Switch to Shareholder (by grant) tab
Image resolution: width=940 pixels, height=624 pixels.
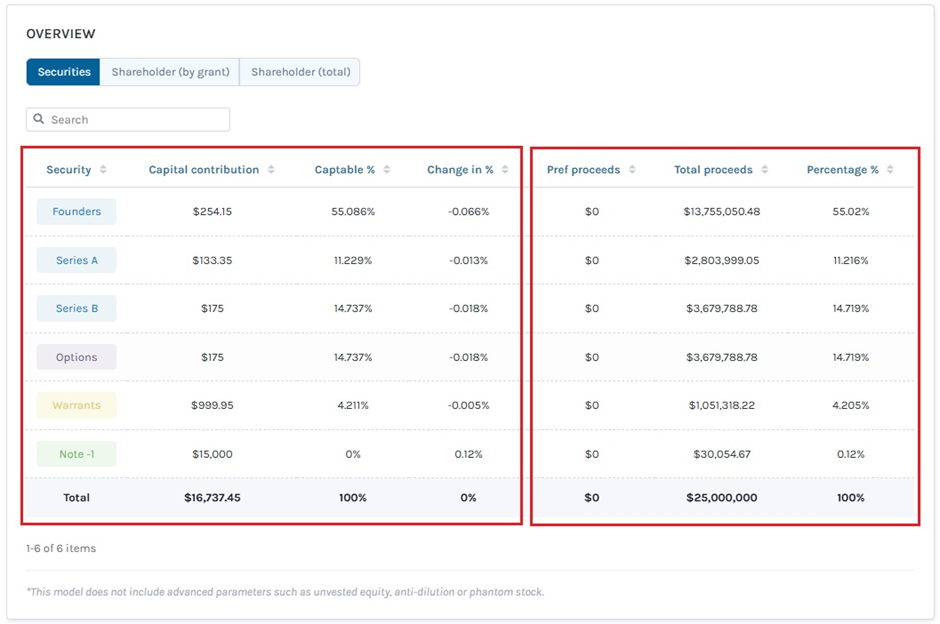[x=170, y=72]
